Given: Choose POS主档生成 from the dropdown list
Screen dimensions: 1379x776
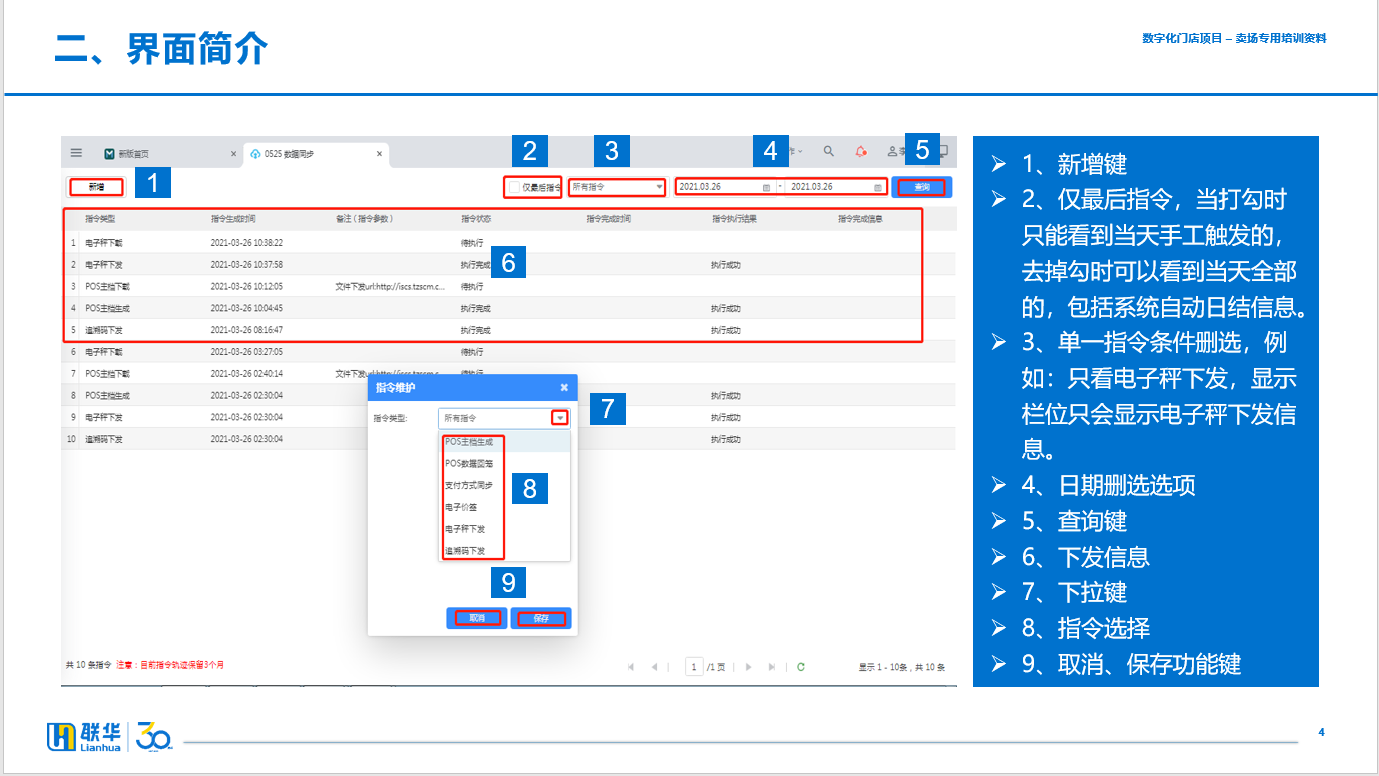Looking at the screenshot, I should pos(505,441).
